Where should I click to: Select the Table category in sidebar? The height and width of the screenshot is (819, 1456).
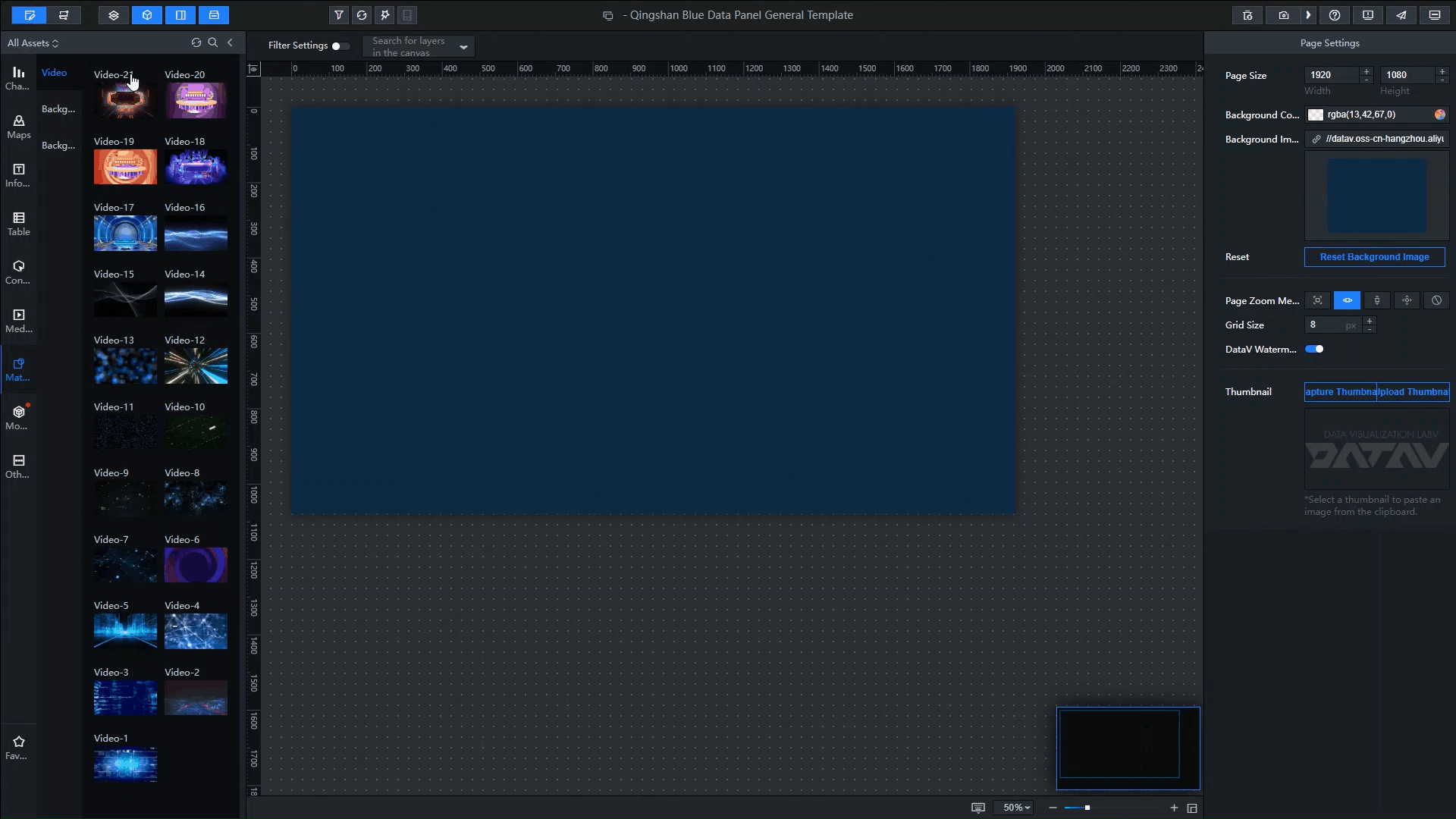[19, 224]
